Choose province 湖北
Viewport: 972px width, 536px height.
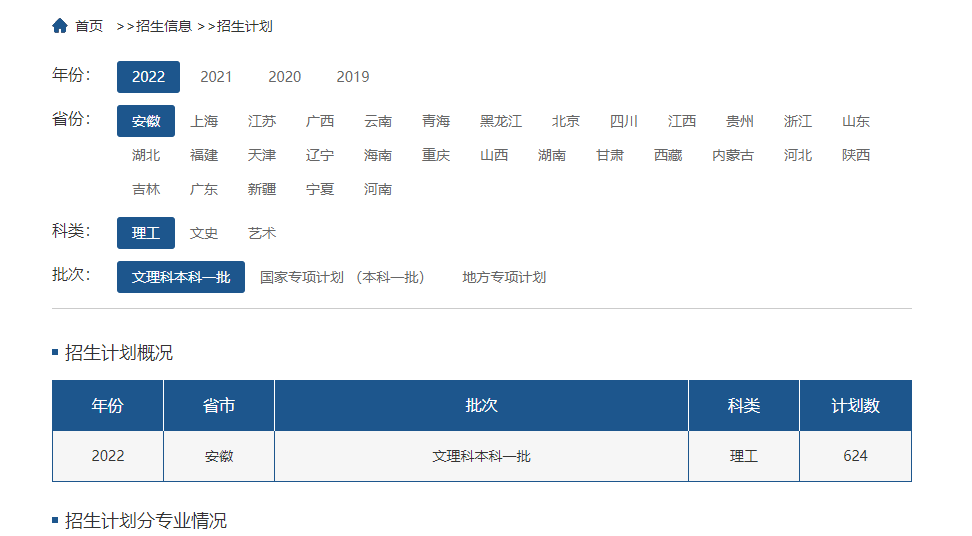click(146, 155)
